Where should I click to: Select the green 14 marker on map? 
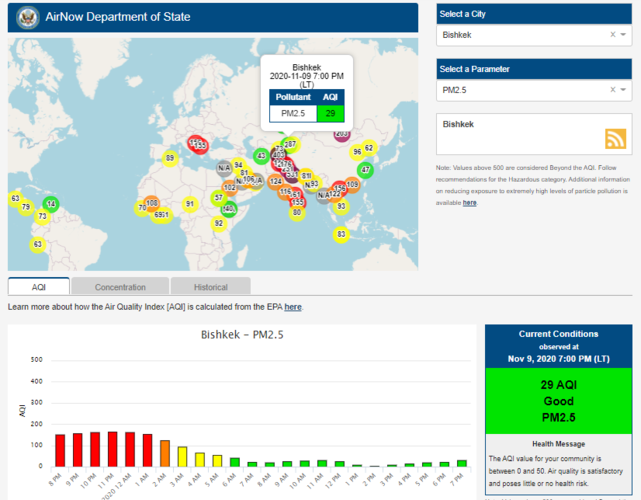click(51, 204)
